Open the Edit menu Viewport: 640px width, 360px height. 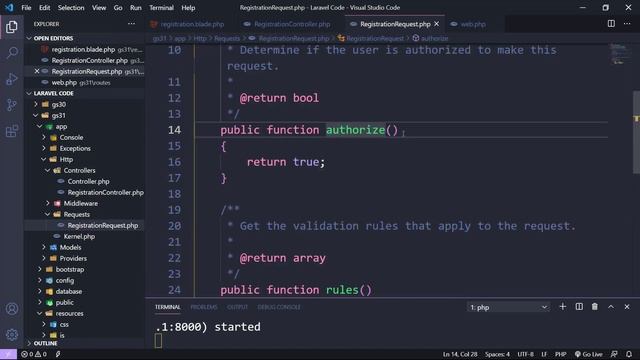click(44, 8)
